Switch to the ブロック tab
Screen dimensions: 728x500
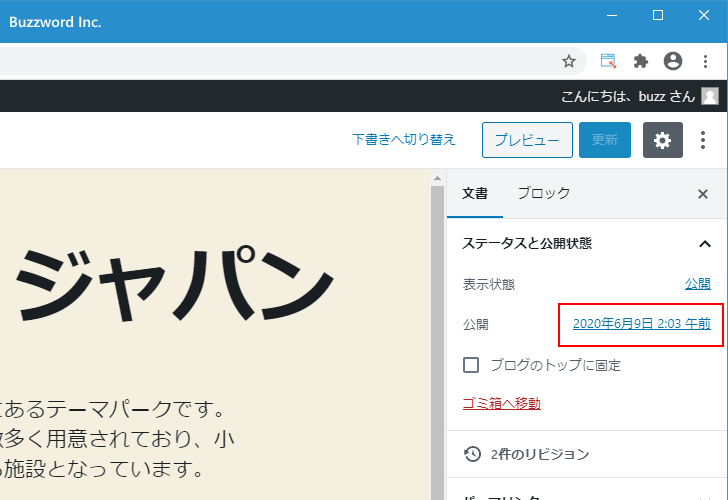pos(544,194)
